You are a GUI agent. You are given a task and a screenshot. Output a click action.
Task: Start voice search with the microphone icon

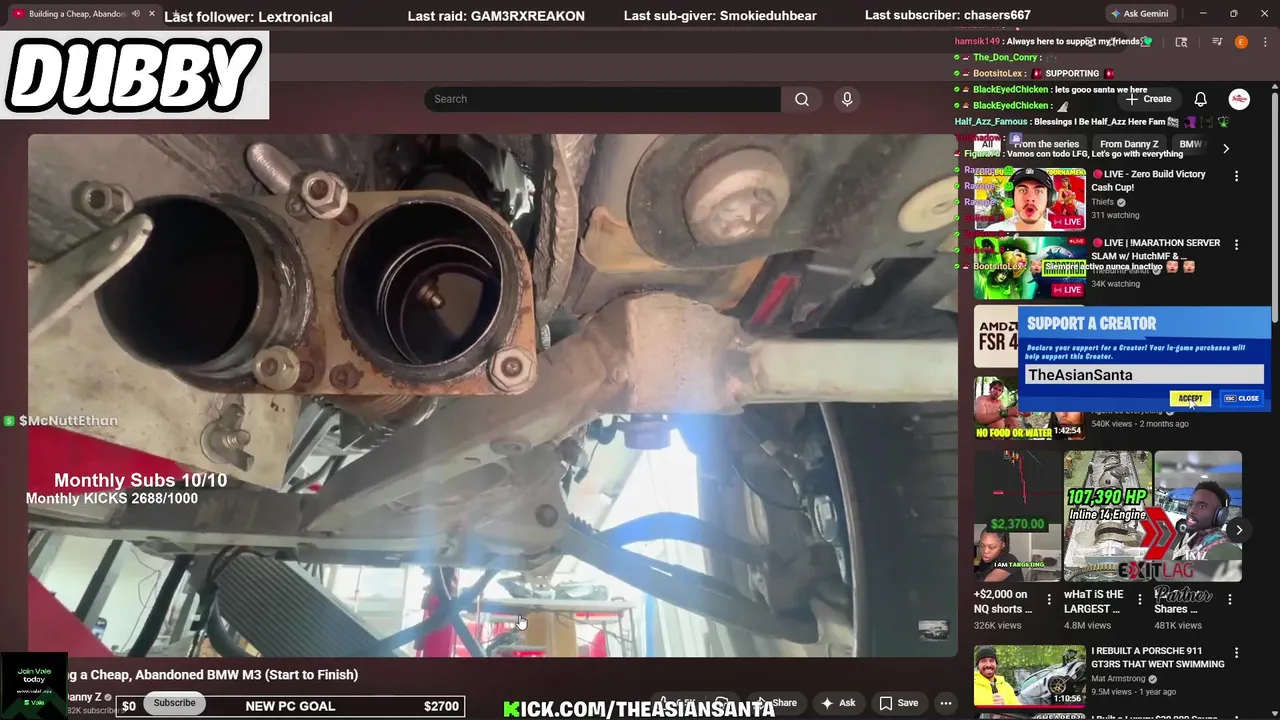pyautogui.click(x=847, y=99)
